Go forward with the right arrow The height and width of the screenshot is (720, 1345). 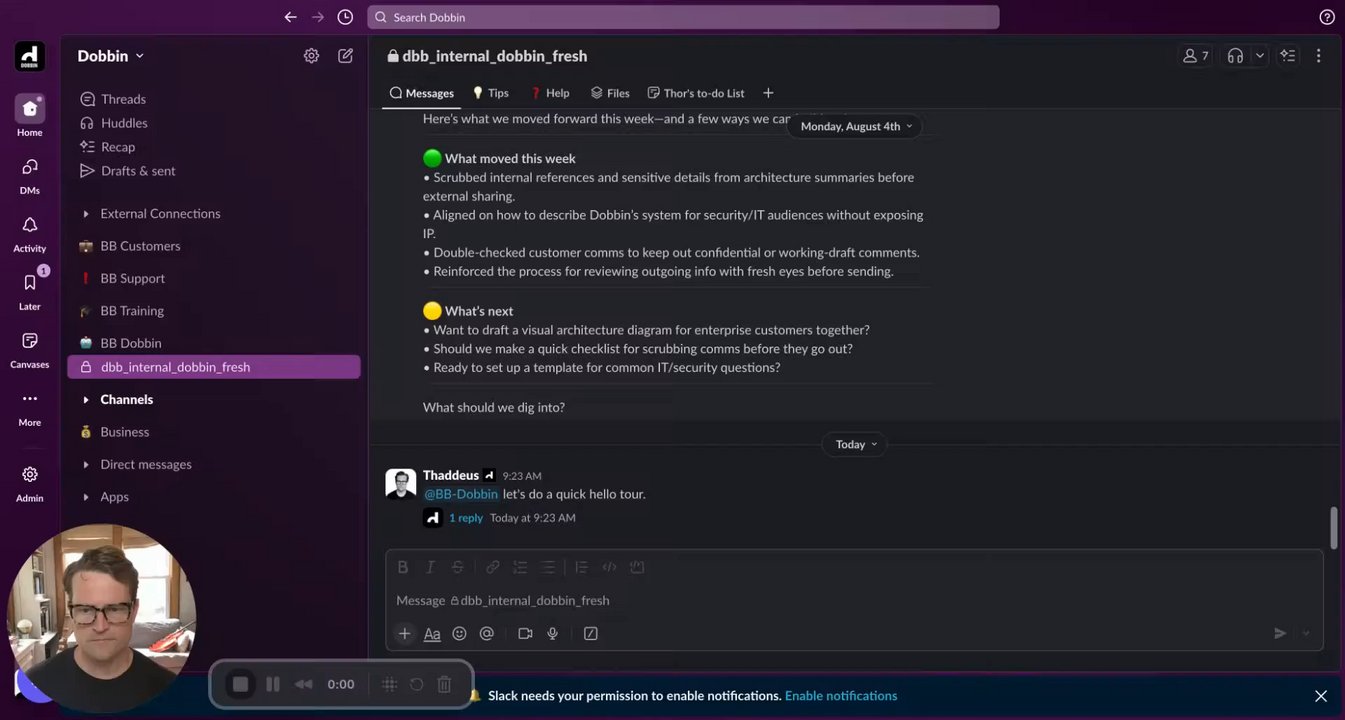318,17
